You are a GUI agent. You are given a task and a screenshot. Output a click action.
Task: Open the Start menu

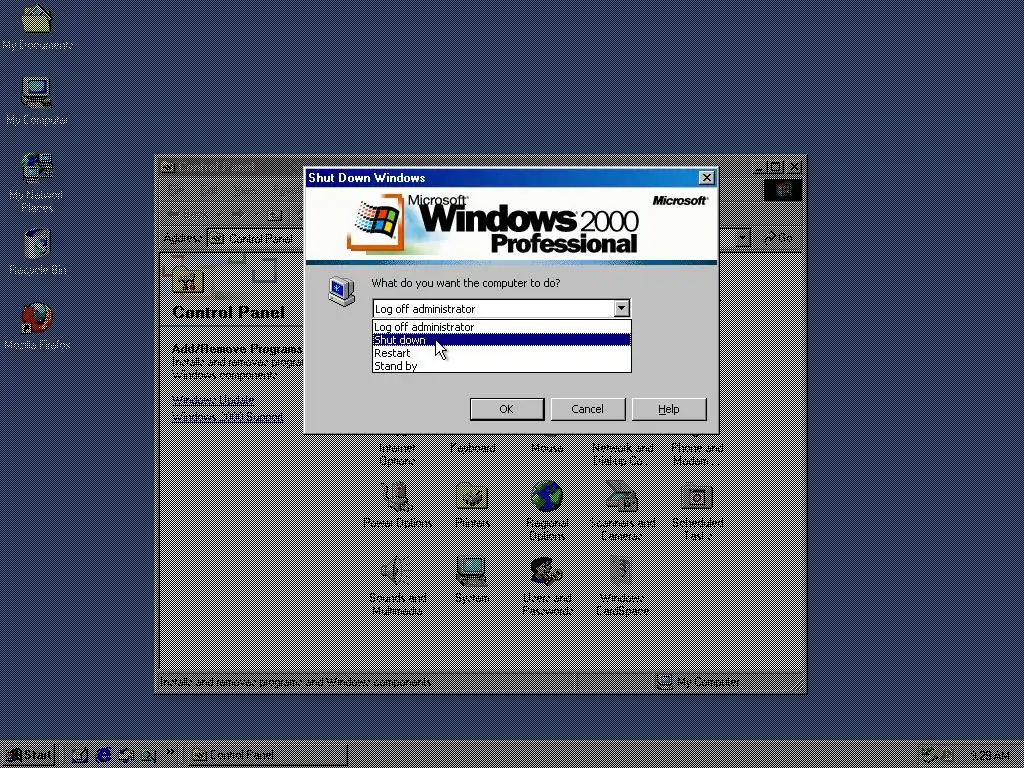[x=28, y=755]
